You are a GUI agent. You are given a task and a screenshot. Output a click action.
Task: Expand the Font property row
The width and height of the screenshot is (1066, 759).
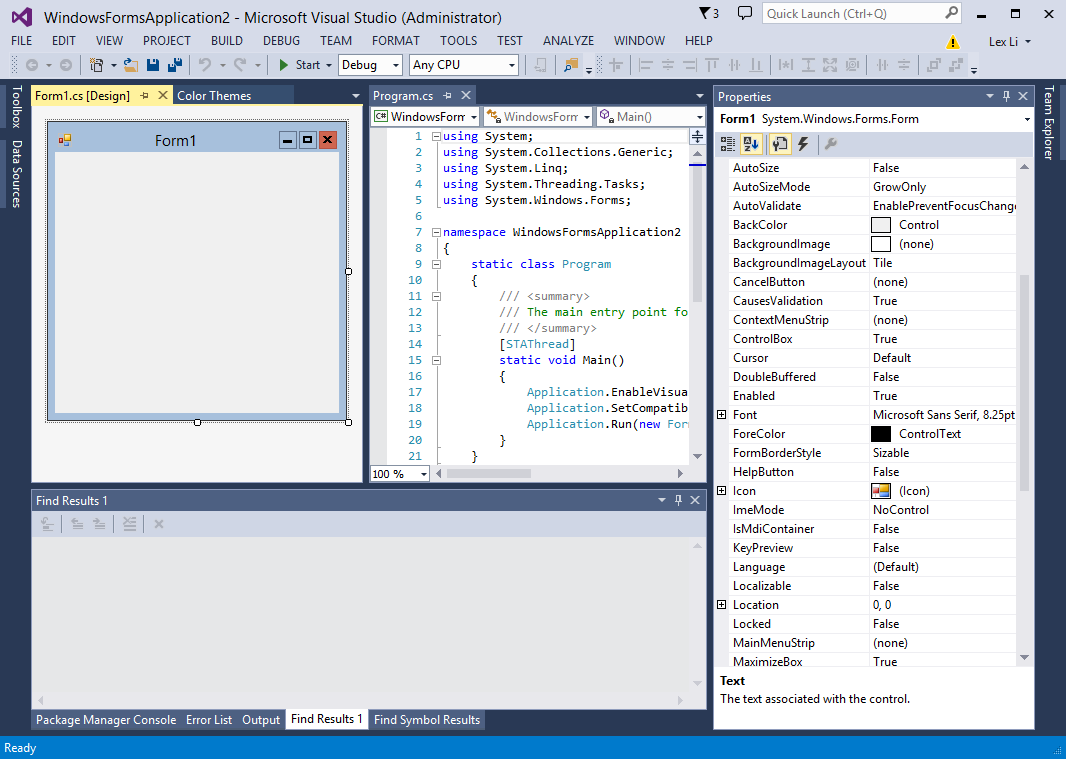[722, 414]
